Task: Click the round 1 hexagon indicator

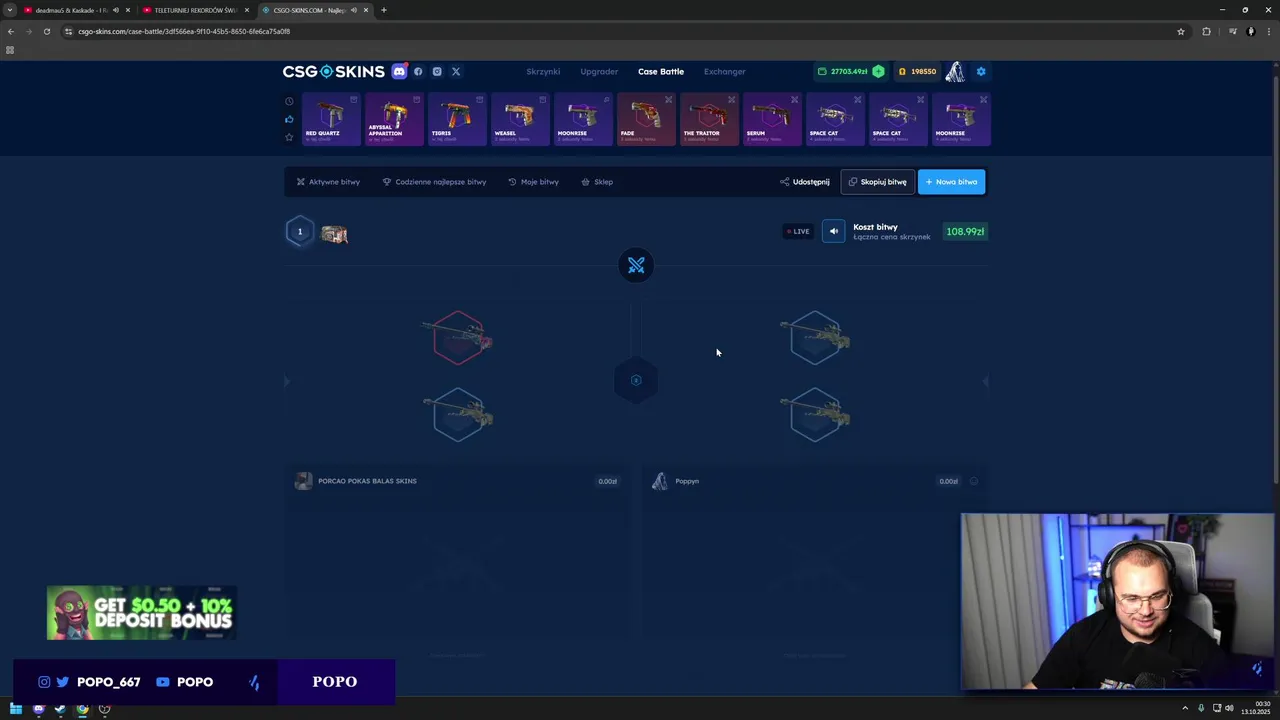Action: 299,232
